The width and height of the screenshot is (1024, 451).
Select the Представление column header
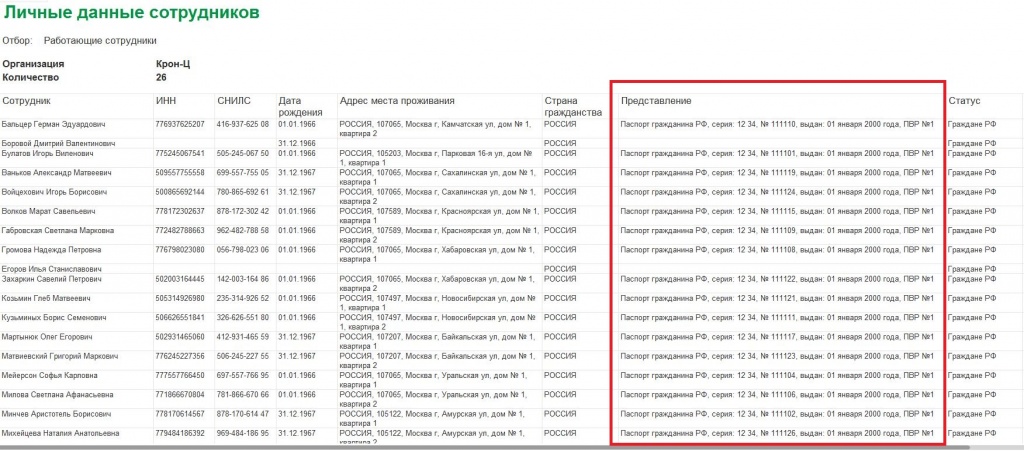pos(656,101)
